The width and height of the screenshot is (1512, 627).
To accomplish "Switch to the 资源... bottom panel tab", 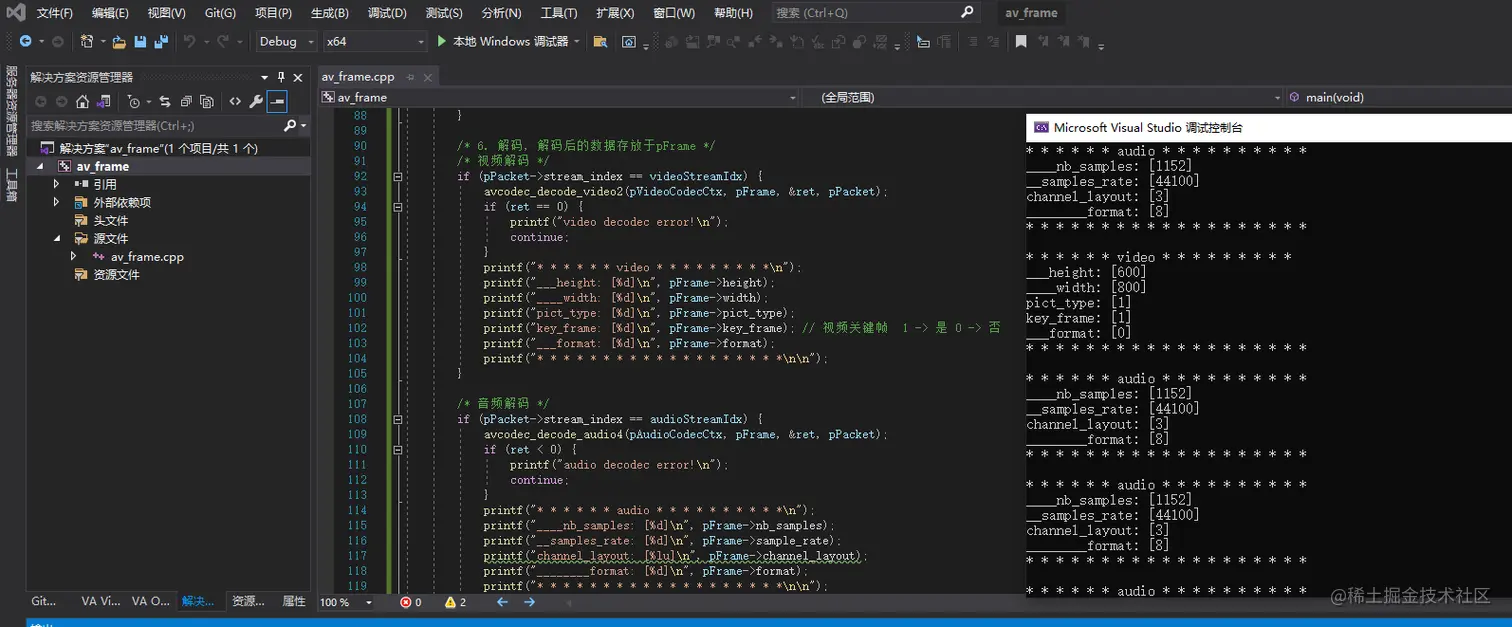I will [248, 601].
